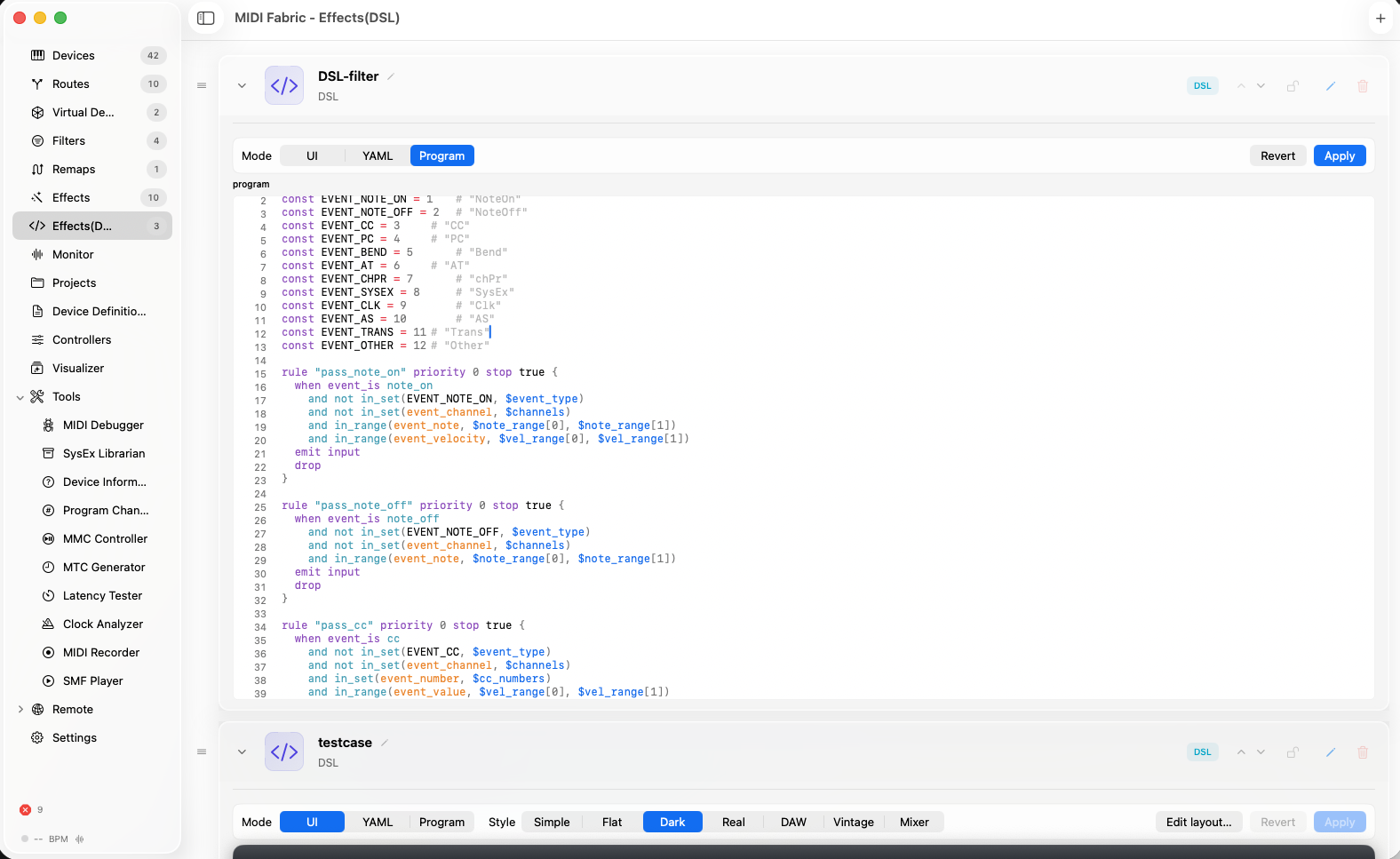Expand the Remote tree group
1400x859 pixels.
coord(20,709)
